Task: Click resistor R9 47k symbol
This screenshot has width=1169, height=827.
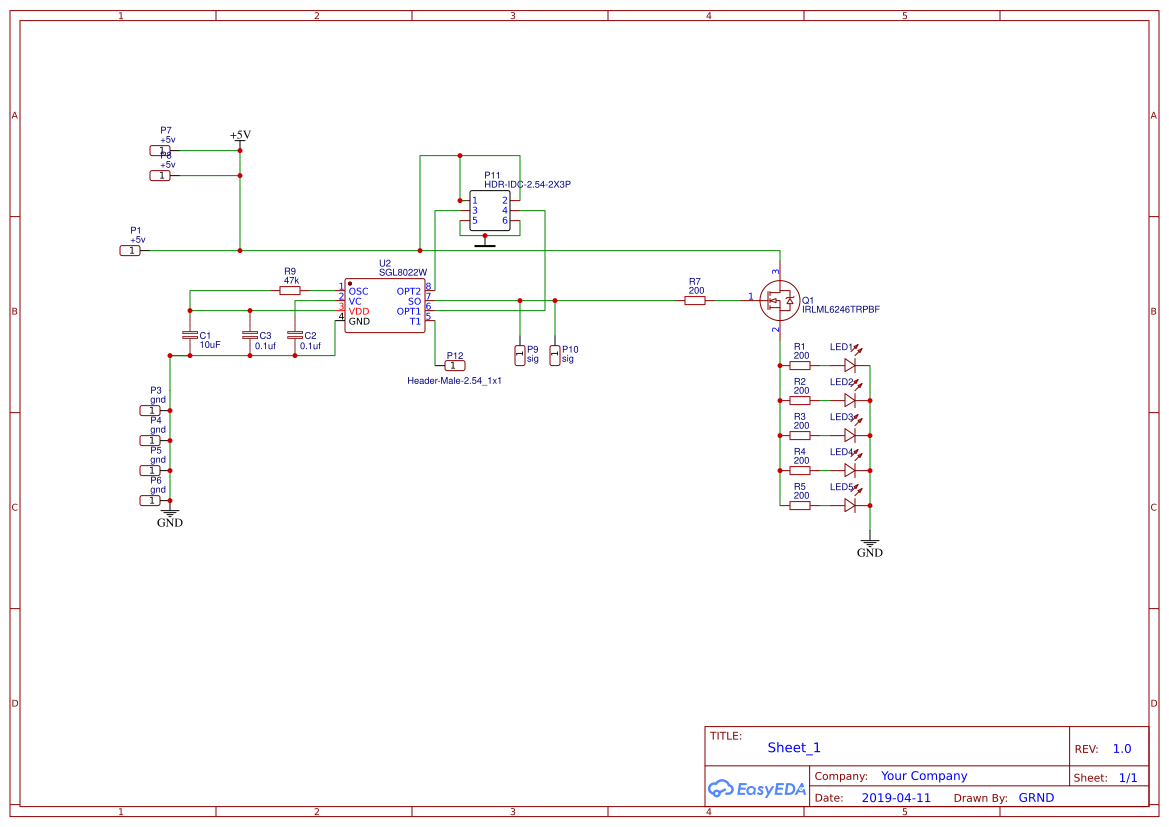Action: tap(290, 289)
